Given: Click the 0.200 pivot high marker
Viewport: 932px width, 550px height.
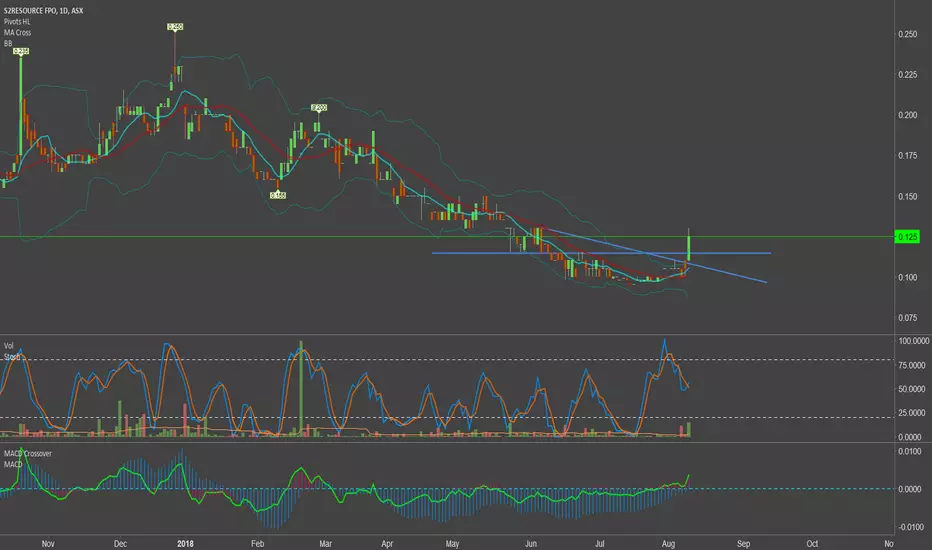Looking at the screenshot, I should [319, 108].
